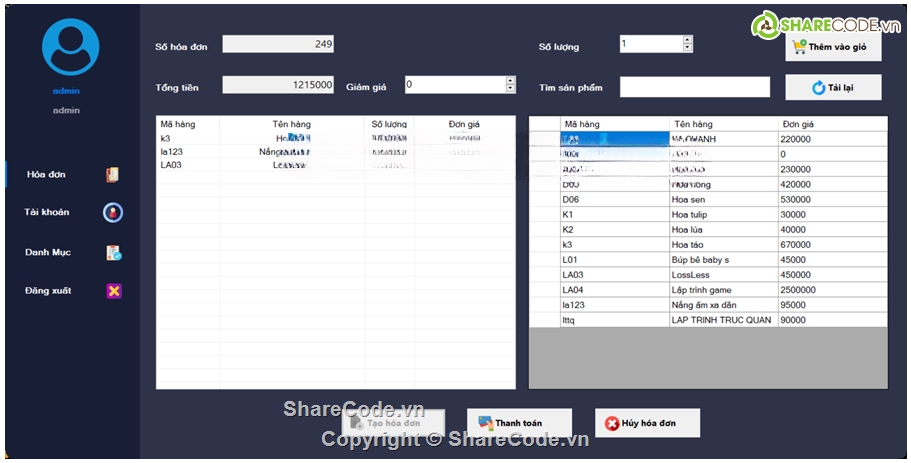Reload the list with Tải lại button
Viewport: 911px width, 463px height.
[x=833, y=88]
